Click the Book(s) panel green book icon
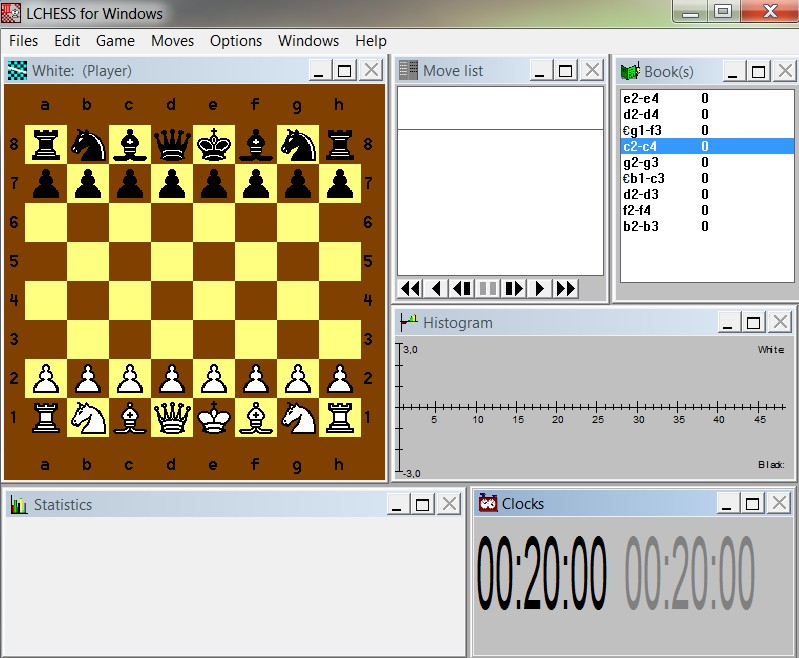Image resolution: width=799 pixels, height=658 pixels. coord(630,71)
